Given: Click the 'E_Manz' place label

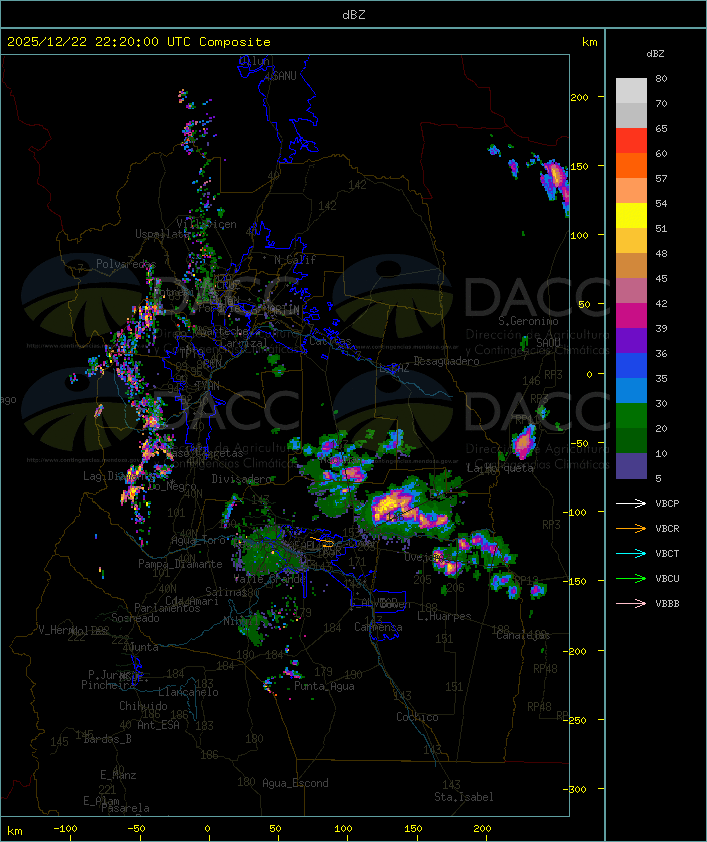Looking at the screenshot, I should pos(118,775).
